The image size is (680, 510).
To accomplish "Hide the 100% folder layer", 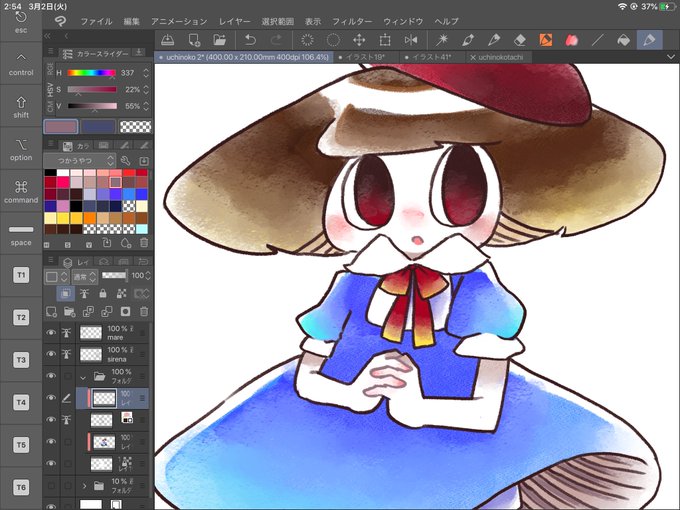I will pyautogui.click(x=51, y=376).
